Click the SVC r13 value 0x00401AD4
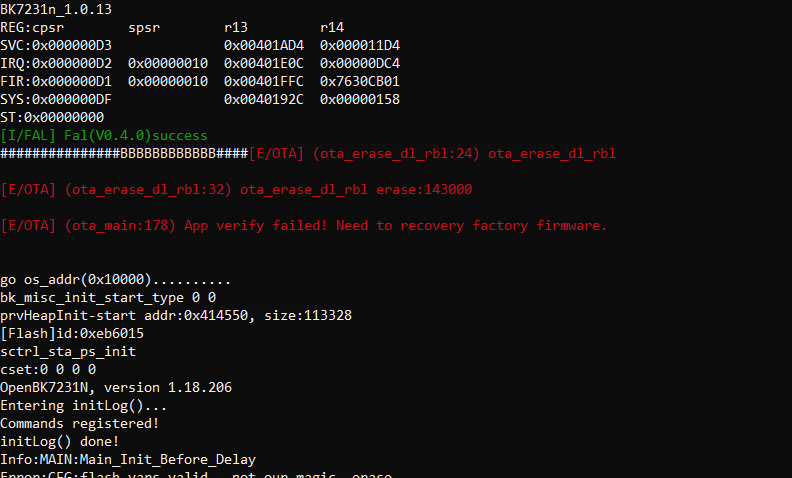 [x=264, y=45]
